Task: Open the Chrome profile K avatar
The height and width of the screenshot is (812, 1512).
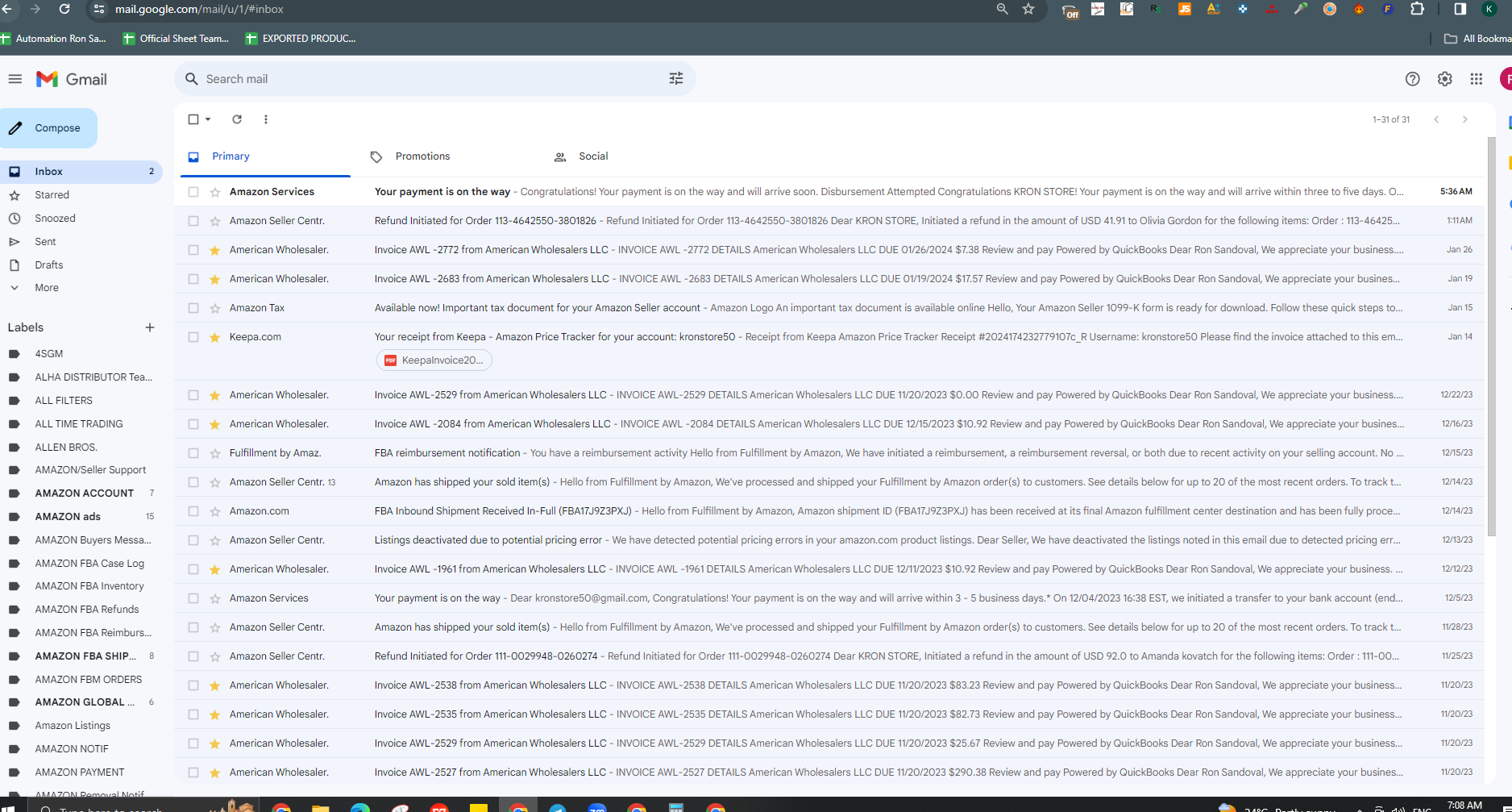Action: 1489,9
